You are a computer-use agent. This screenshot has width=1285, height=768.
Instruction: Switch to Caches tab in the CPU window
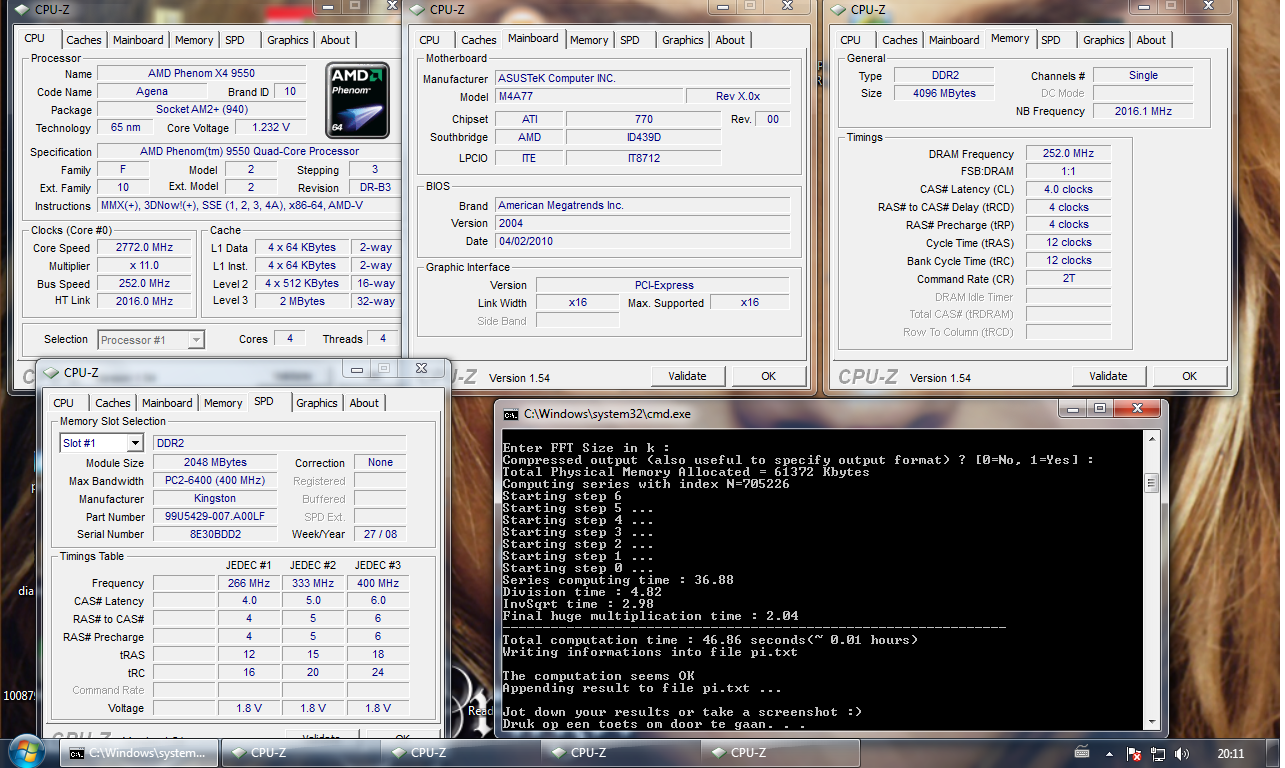84,40
